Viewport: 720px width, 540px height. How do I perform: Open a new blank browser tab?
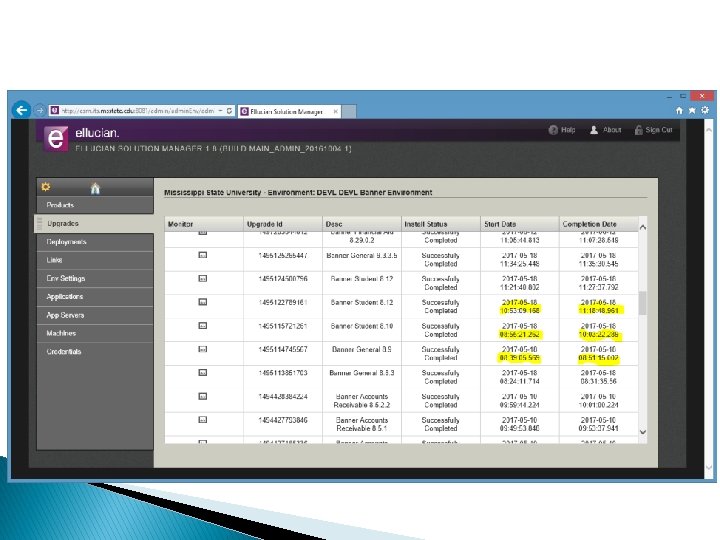click(349, 111)
